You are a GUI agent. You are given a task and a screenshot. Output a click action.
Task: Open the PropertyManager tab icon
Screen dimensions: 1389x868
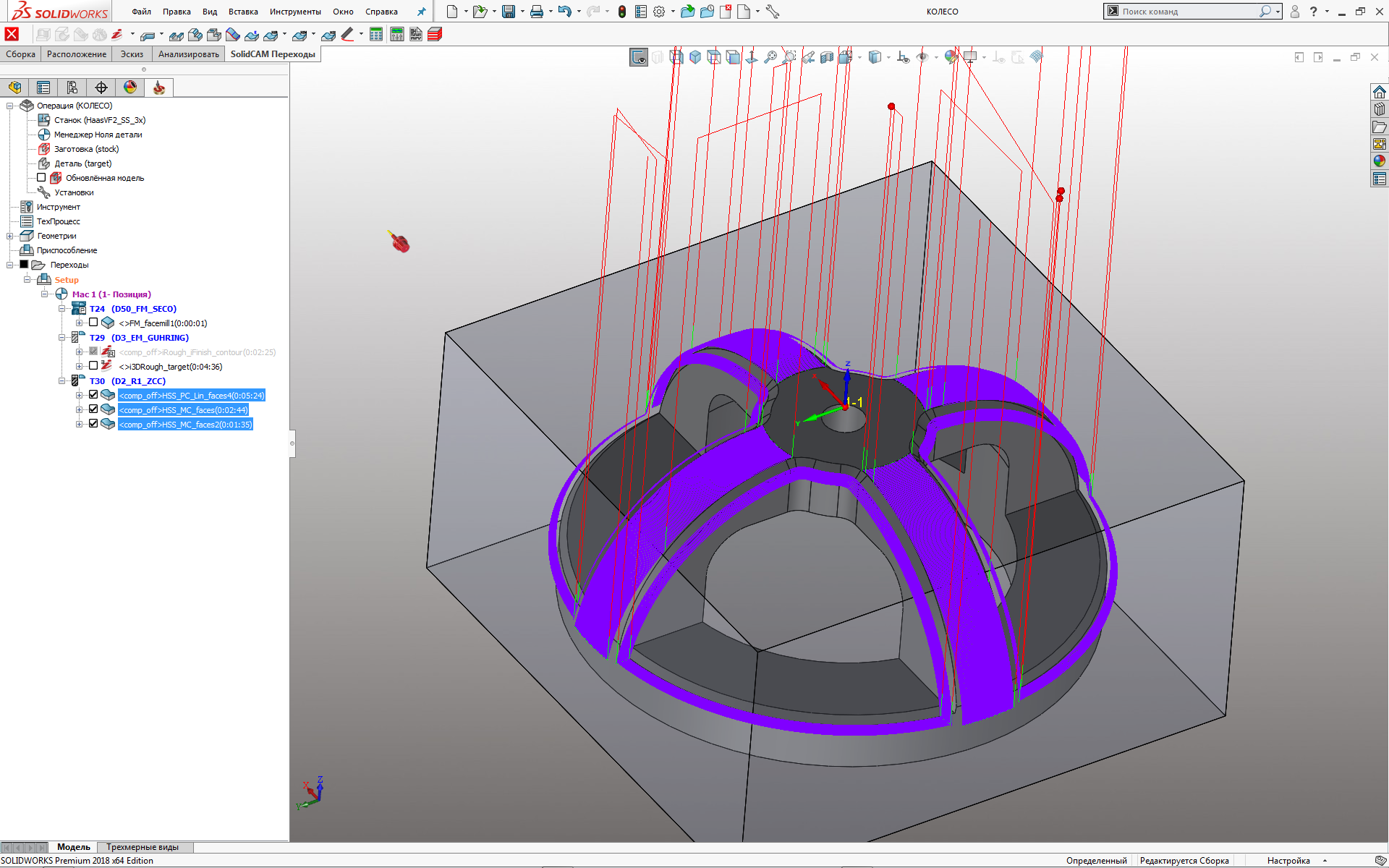(43, 88)
